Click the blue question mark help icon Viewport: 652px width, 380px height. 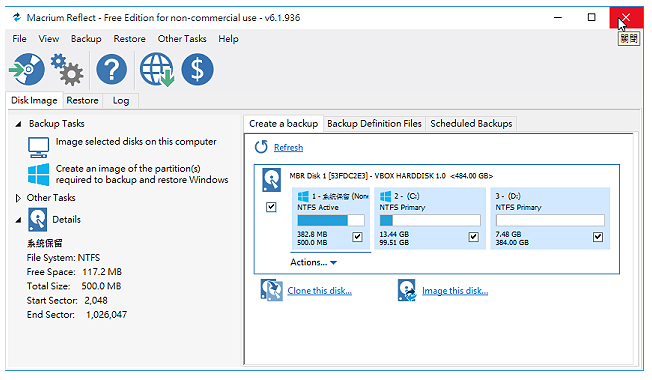pyautogui.click(x=111, y=69)
